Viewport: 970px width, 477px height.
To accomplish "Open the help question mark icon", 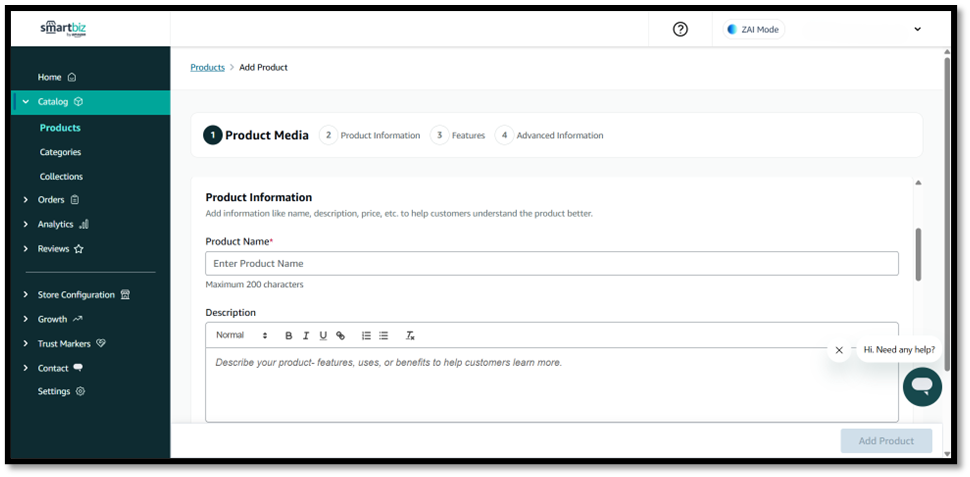I will [x=680, y=29].
